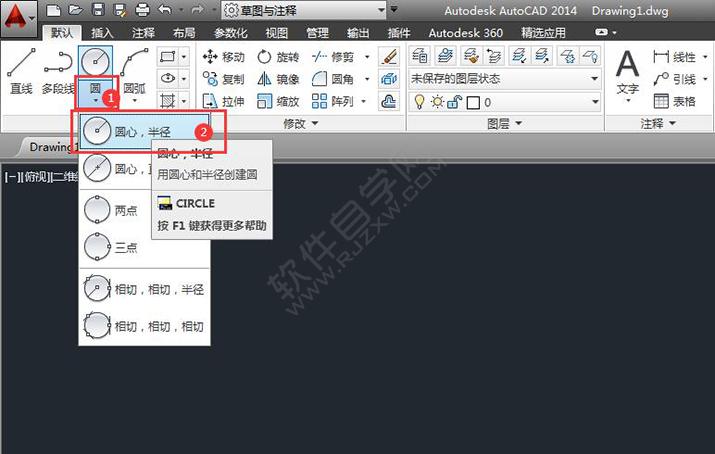Create a new drawing from quick access toolbar
715x454 pixels.
(x=53, y=10)
